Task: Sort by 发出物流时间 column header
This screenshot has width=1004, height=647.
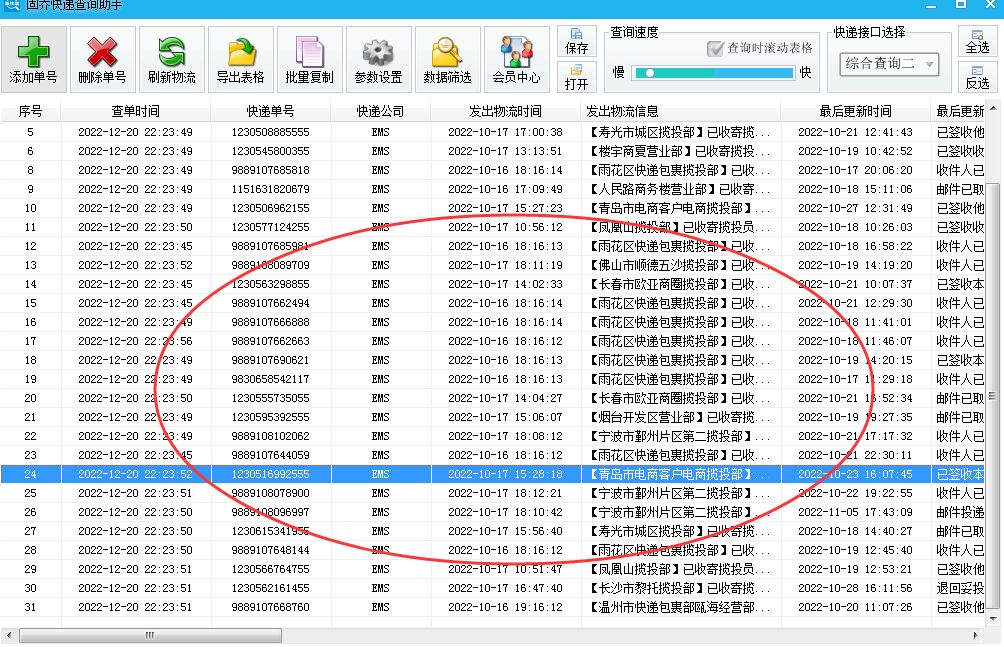Action: pyautogui.click(x=505, y=111)
